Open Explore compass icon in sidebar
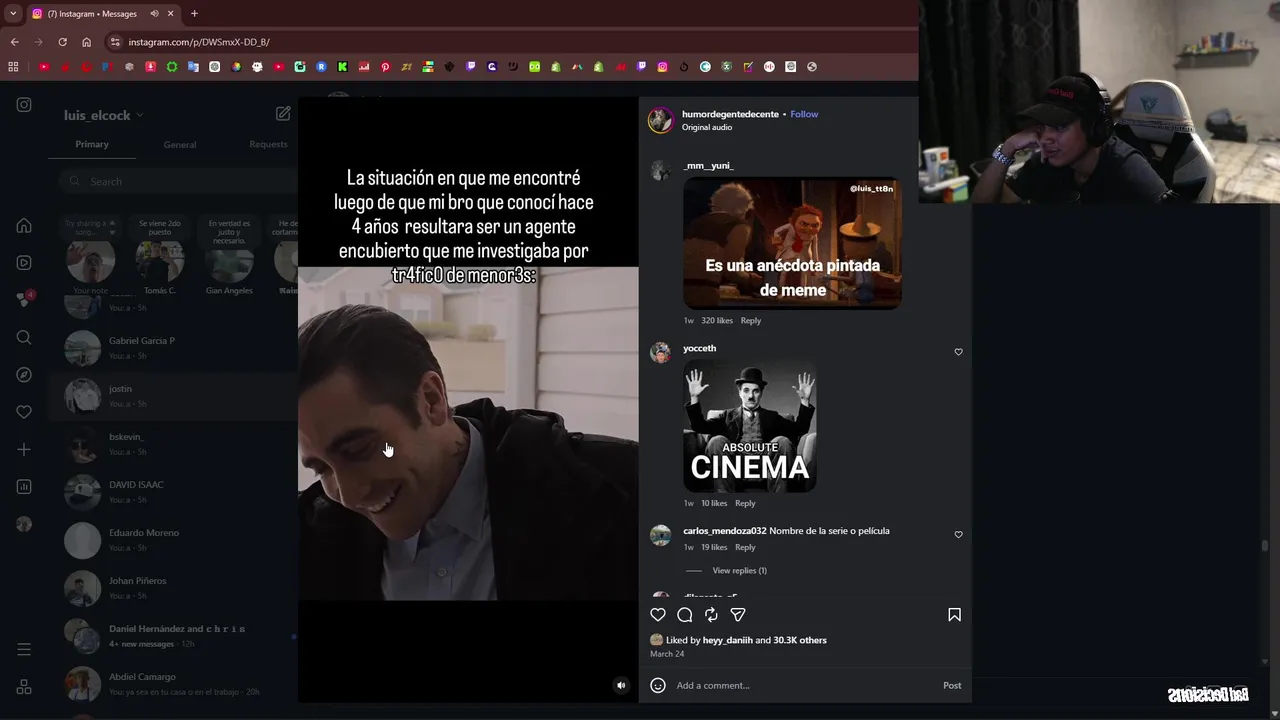The image size is (1280, 720). [x=24, y=375]
